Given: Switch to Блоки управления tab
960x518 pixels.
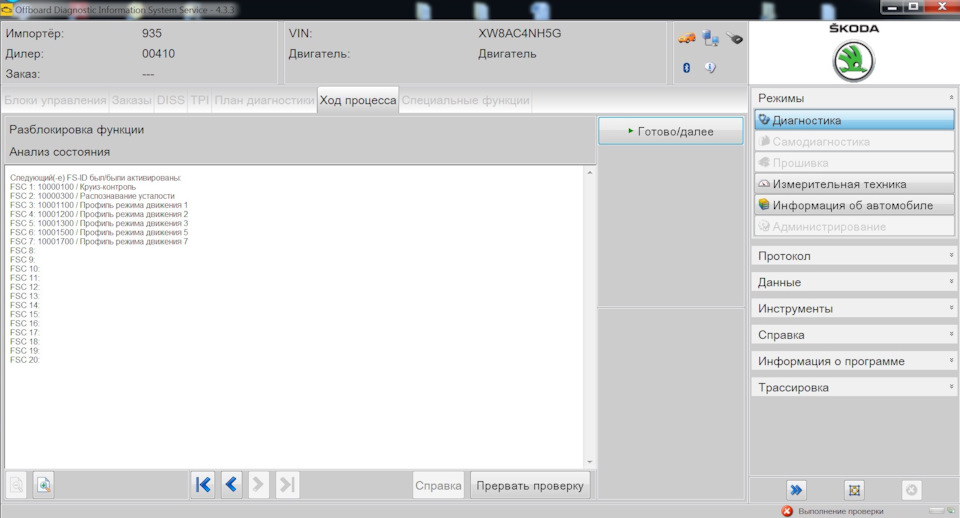Looking at the screenshot, I should click(55, 100).
